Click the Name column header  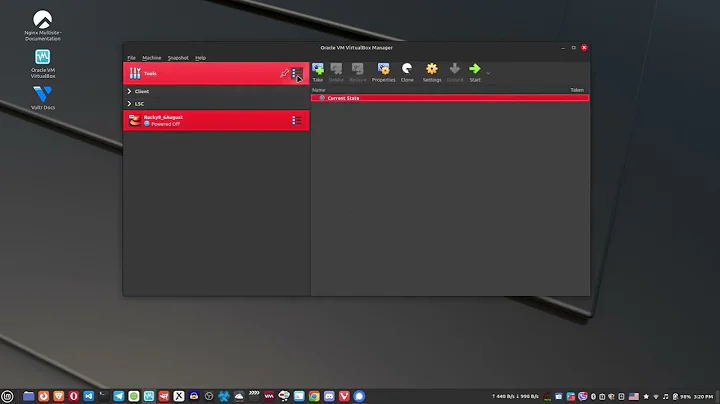pos(319,90)
